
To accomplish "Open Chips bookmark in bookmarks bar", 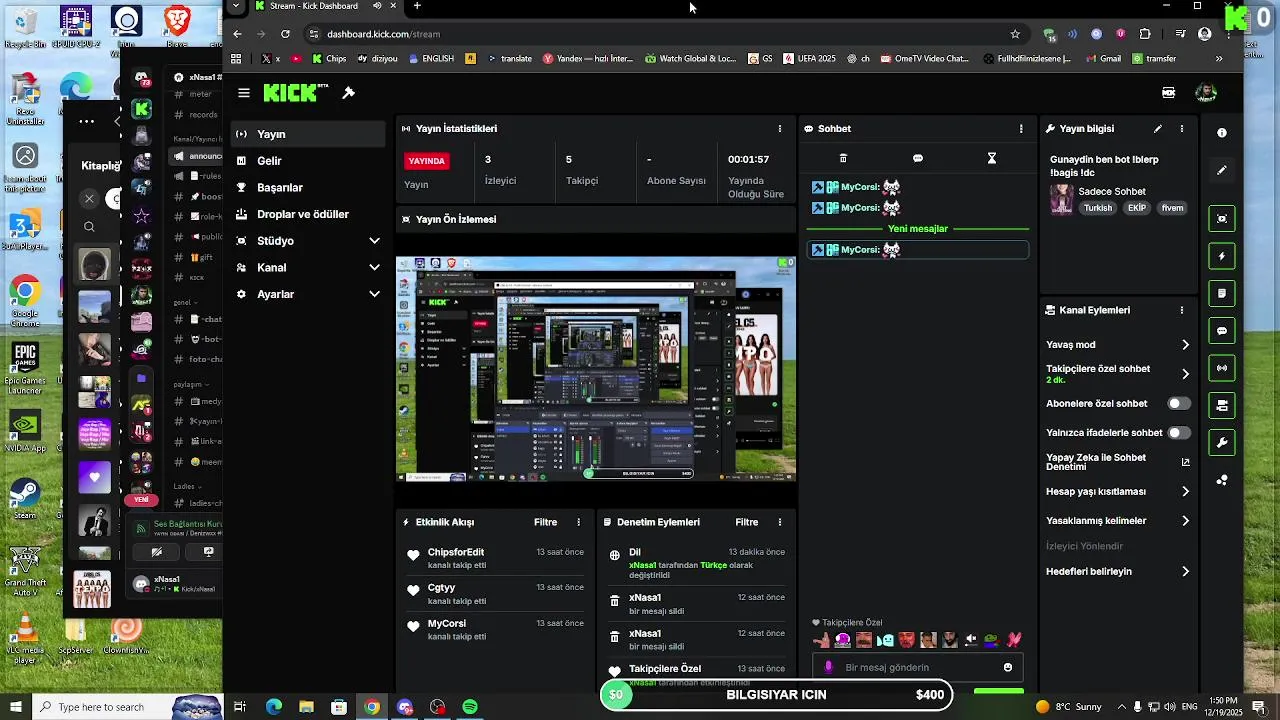I will [329, 59].
